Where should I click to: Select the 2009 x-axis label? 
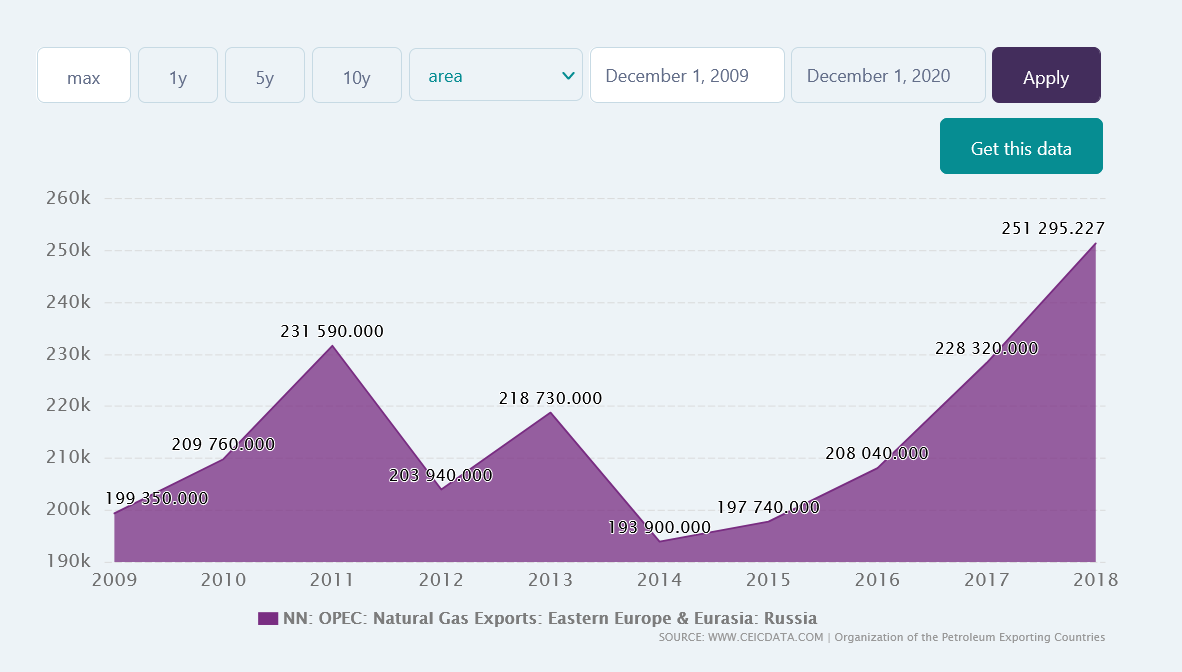tap(115, 580)
